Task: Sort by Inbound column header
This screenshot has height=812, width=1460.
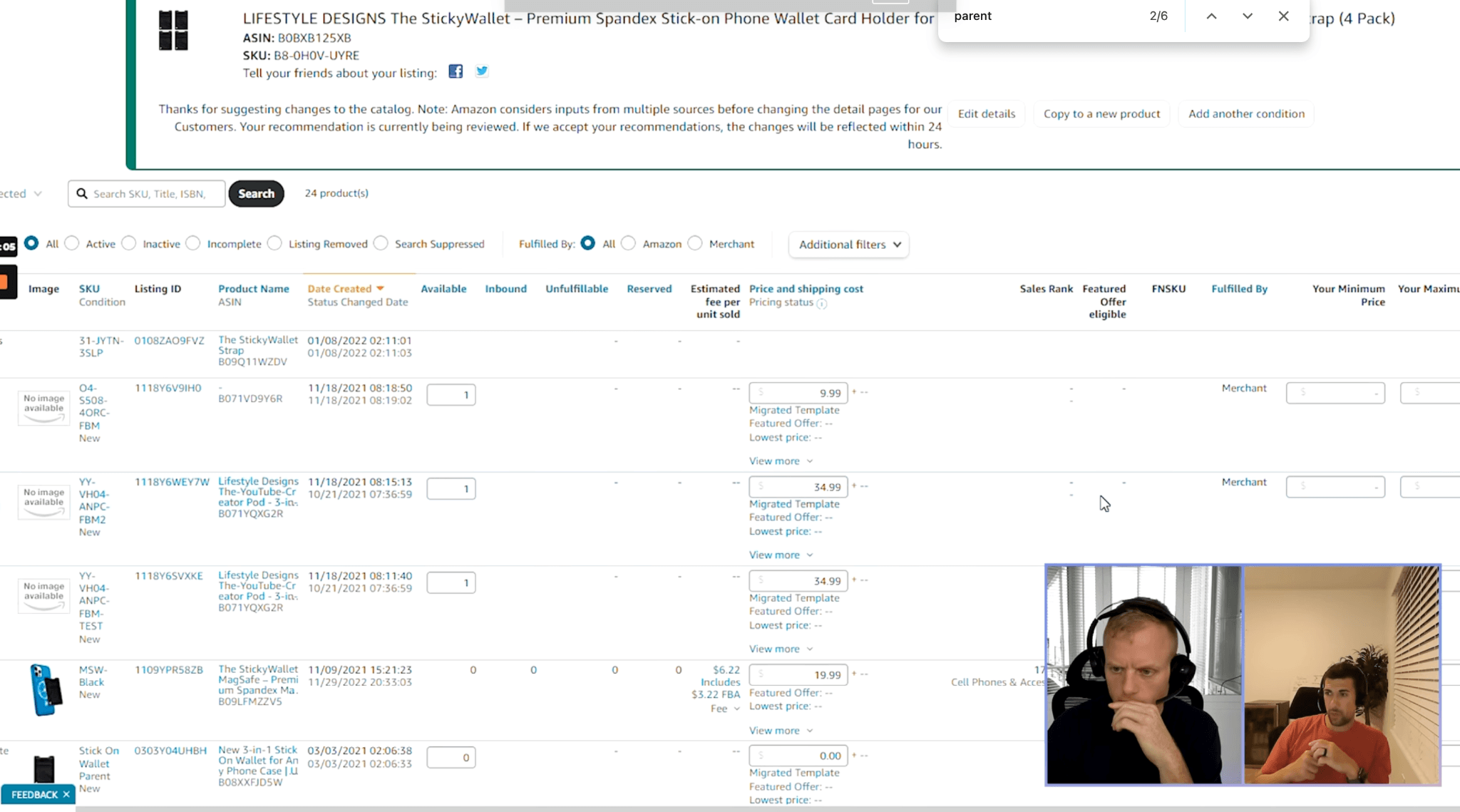Action: (506, 289)
